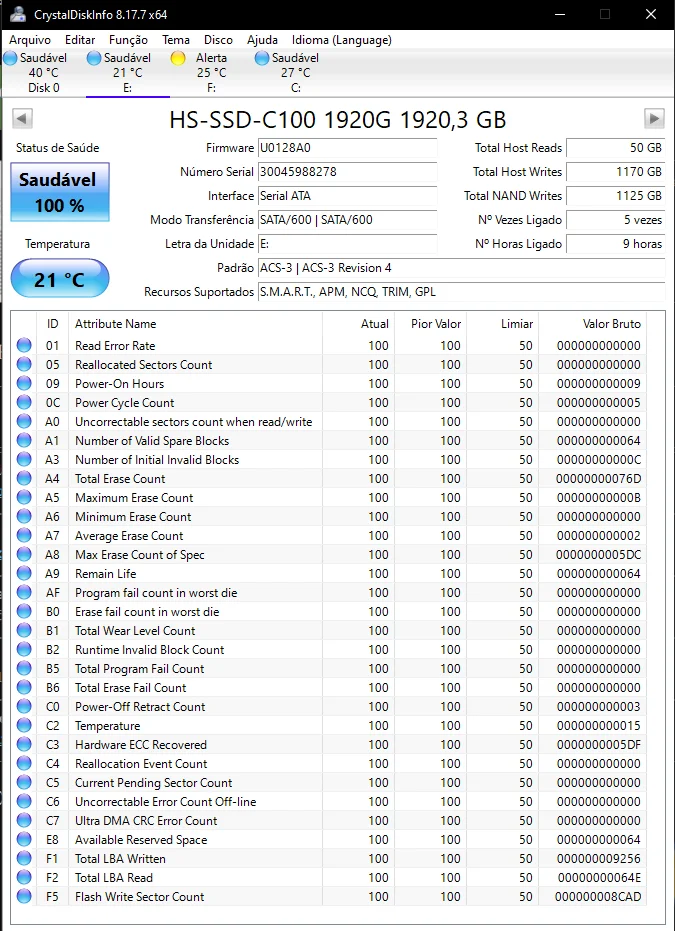Select the Max Erase Count of Spec row

point(329,555)
